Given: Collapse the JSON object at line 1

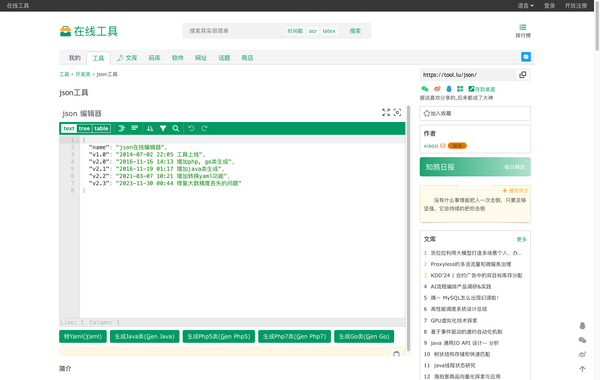Looking at the screenshot, I should (x=77, y=140).
